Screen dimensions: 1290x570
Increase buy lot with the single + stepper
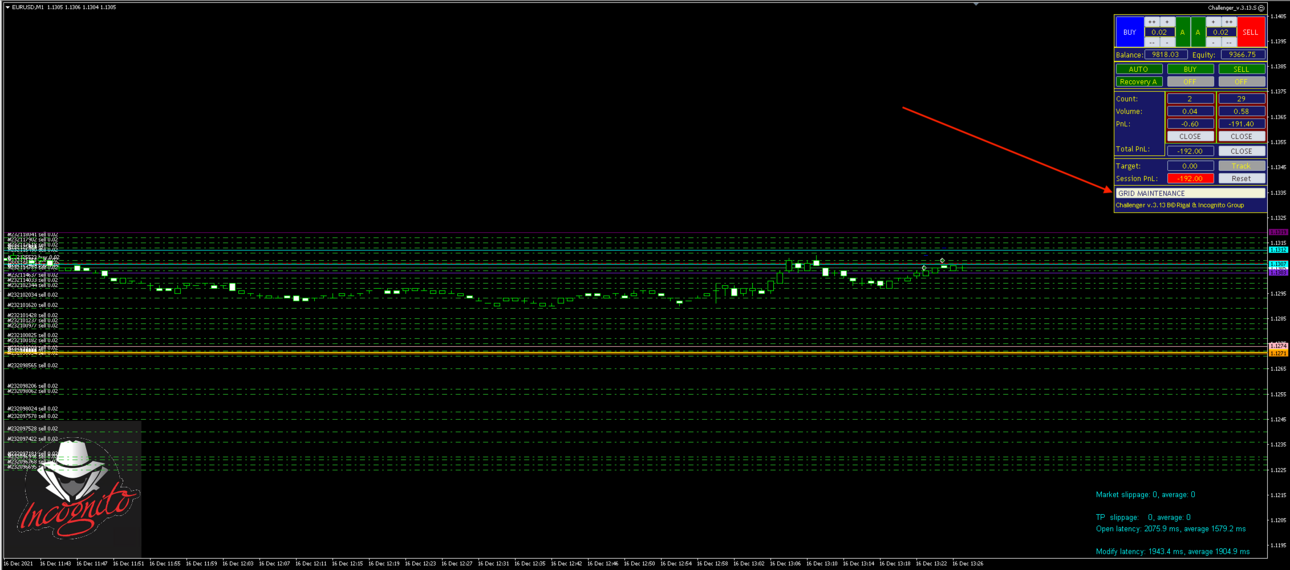click(1168, 22)
